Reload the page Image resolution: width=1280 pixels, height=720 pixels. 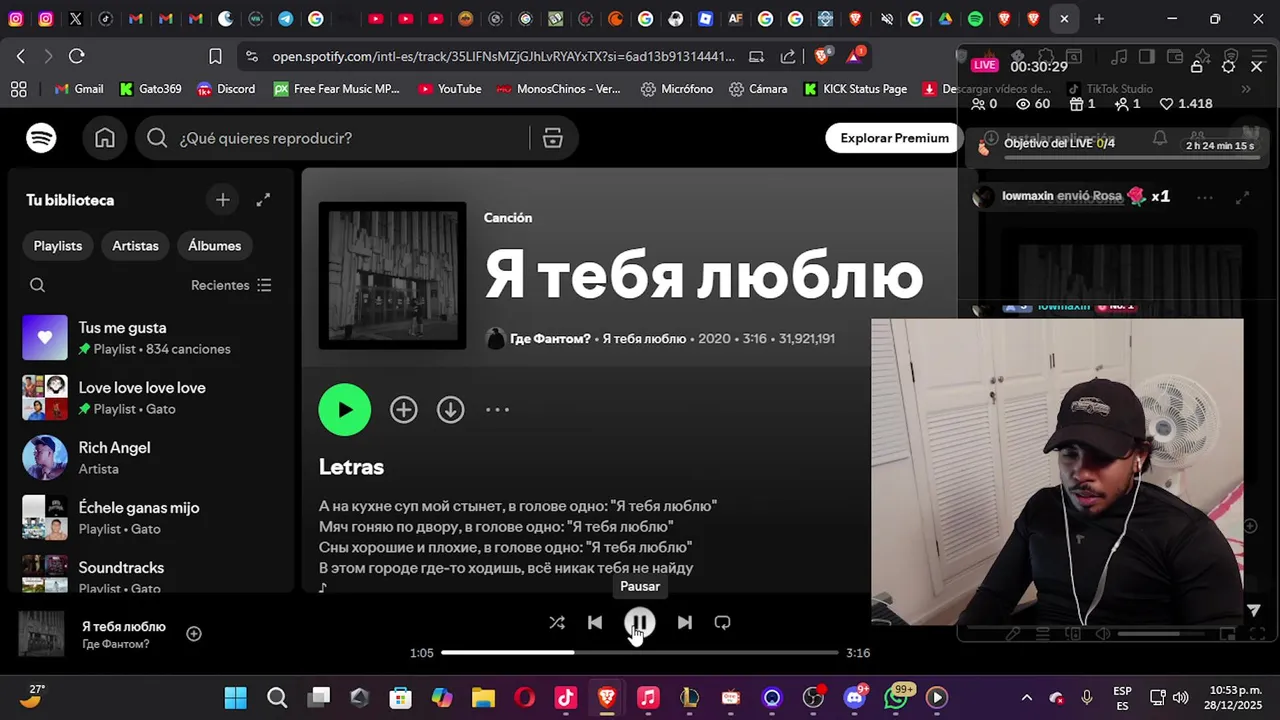[x=76, y=56]
